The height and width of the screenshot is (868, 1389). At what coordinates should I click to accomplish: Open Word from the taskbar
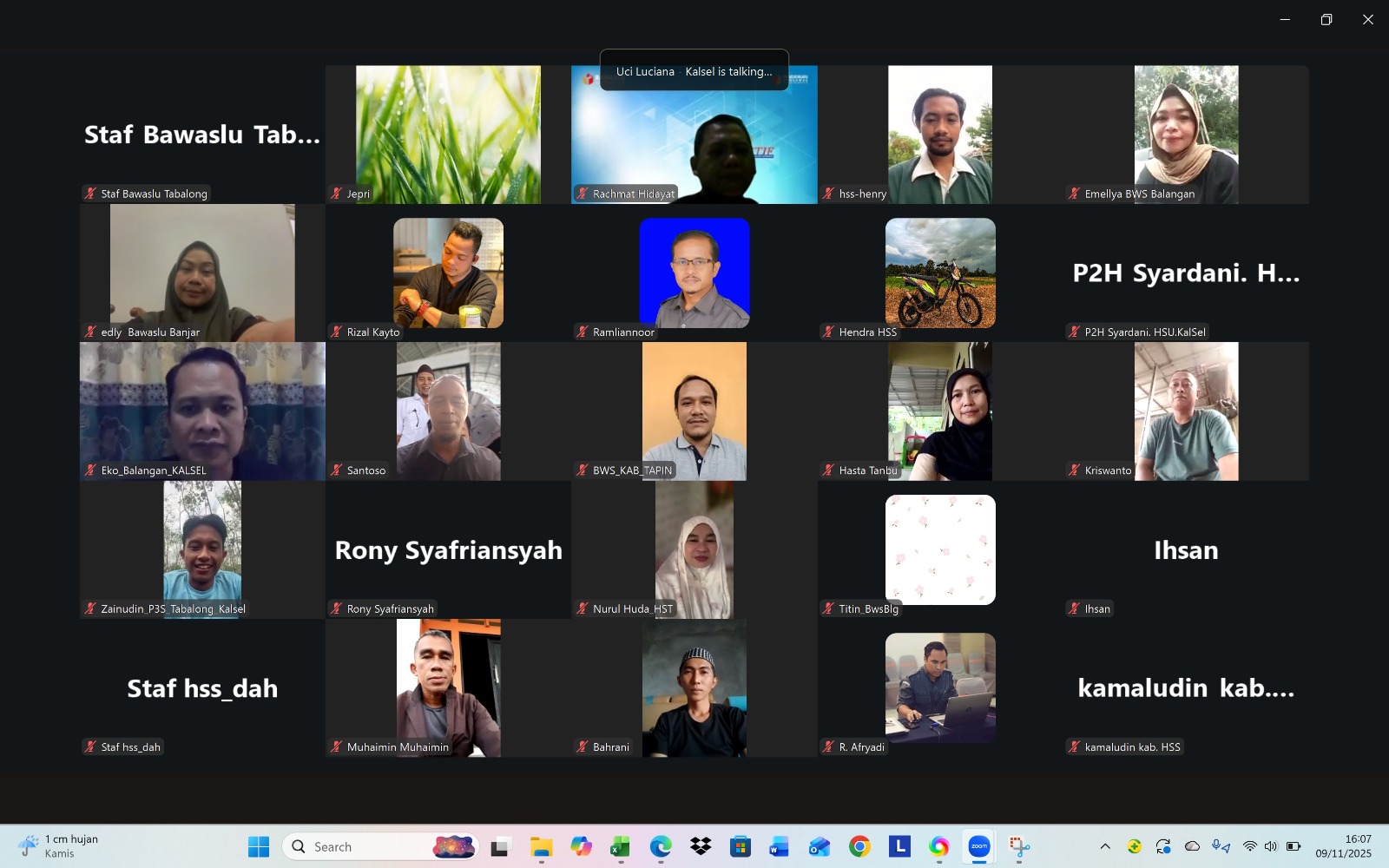pyautogui.click(x=780, y=846)
